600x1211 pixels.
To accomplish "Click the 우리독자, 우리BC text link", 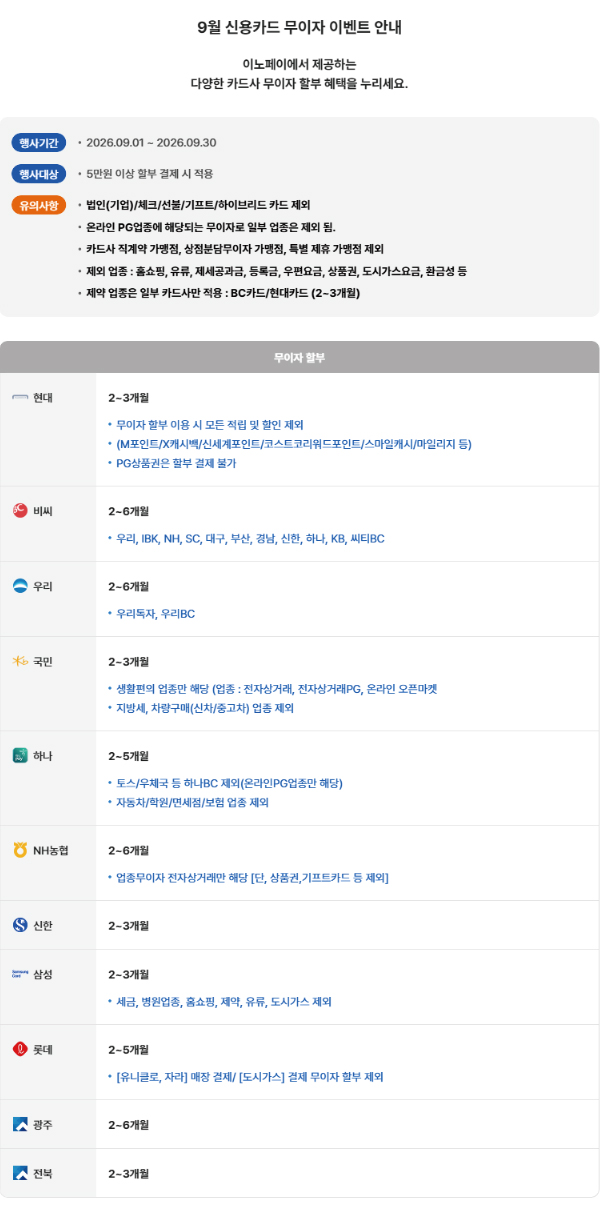I will [155, 613].
